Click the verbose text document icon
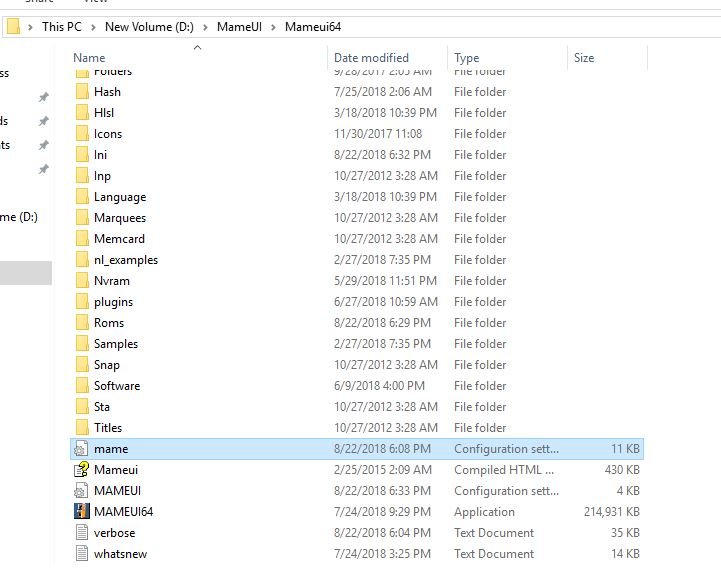Viewport: 721px width, 570px height. pyautogui.click(x=82, y=533)
